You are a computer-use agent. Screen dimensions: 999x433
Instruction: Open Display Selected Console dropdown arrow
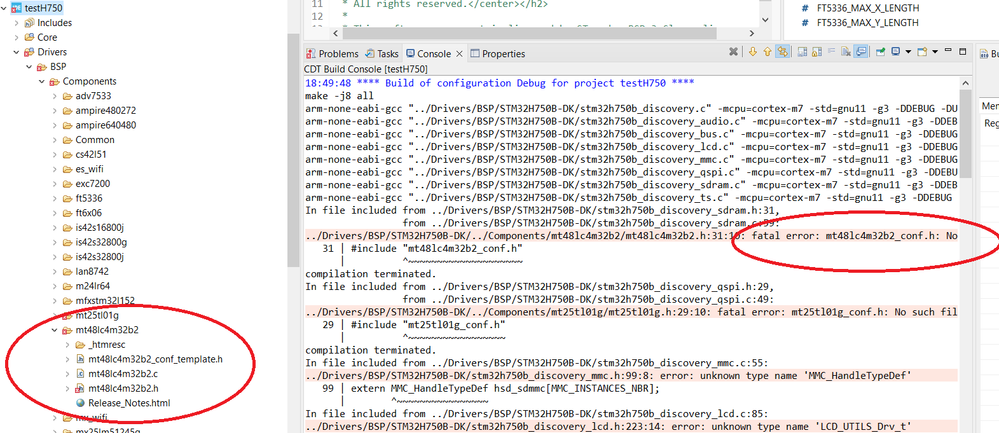[x=909, y=52]
